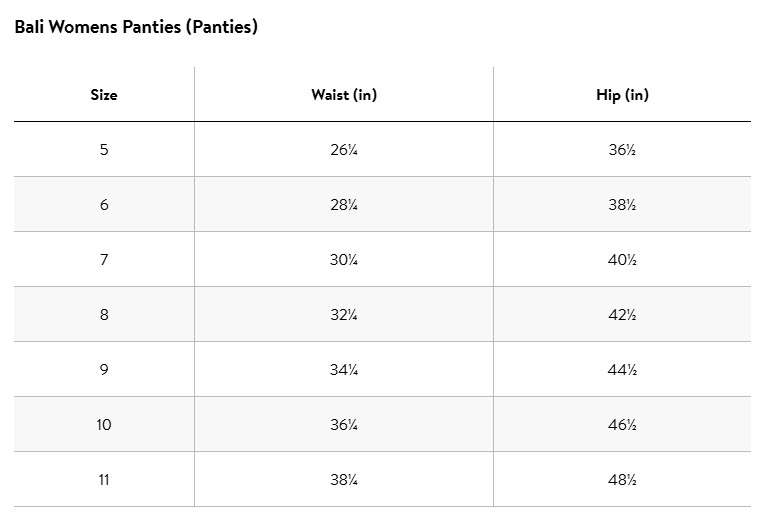The height and width of the screenshot is (528, 770).
Task: Click waist value 26¼
Action: (x=344, y=150)
